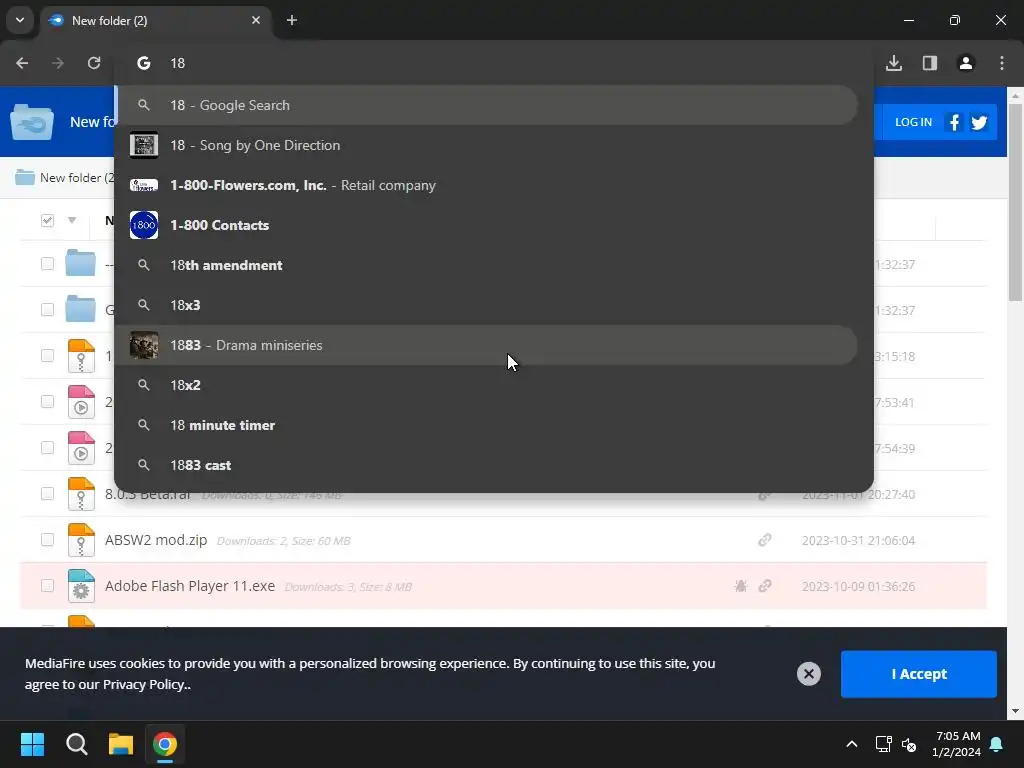The image size is (1024, 768).
Task: Open tab search dropdown arrow
Action: [x=20, y=20]
